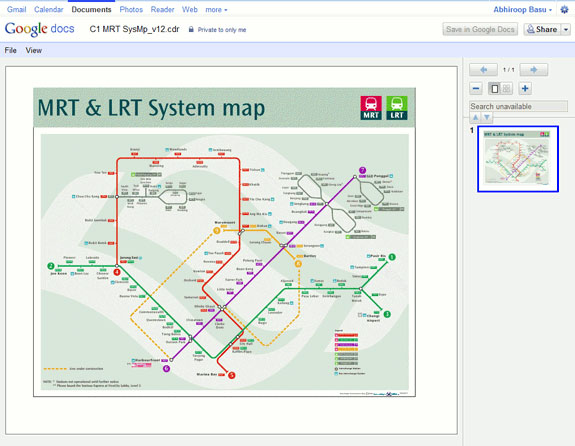Click the 'MRT & LRT System map' heading
Viewport: 575px width, 446px height.
[x=151, y=108]
